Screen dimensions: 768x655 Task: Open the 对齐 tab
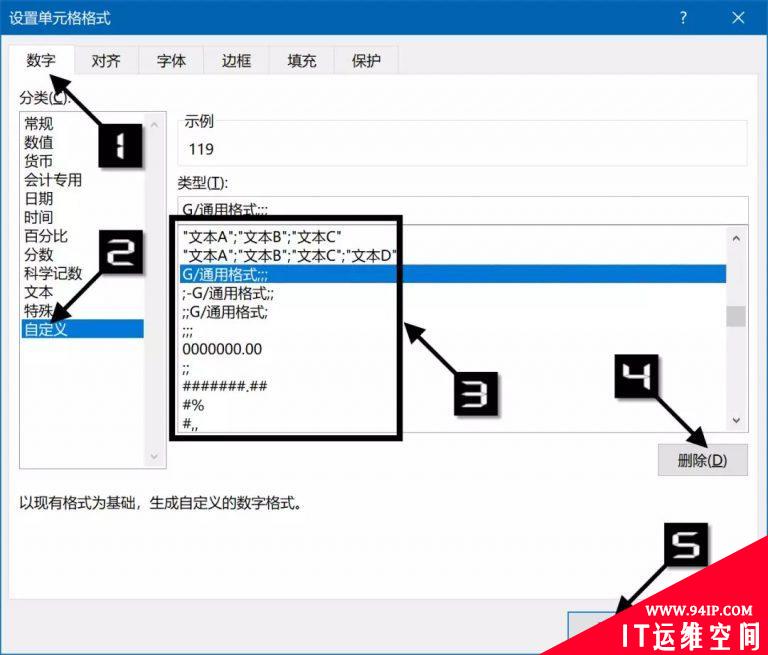coord(106,61)
